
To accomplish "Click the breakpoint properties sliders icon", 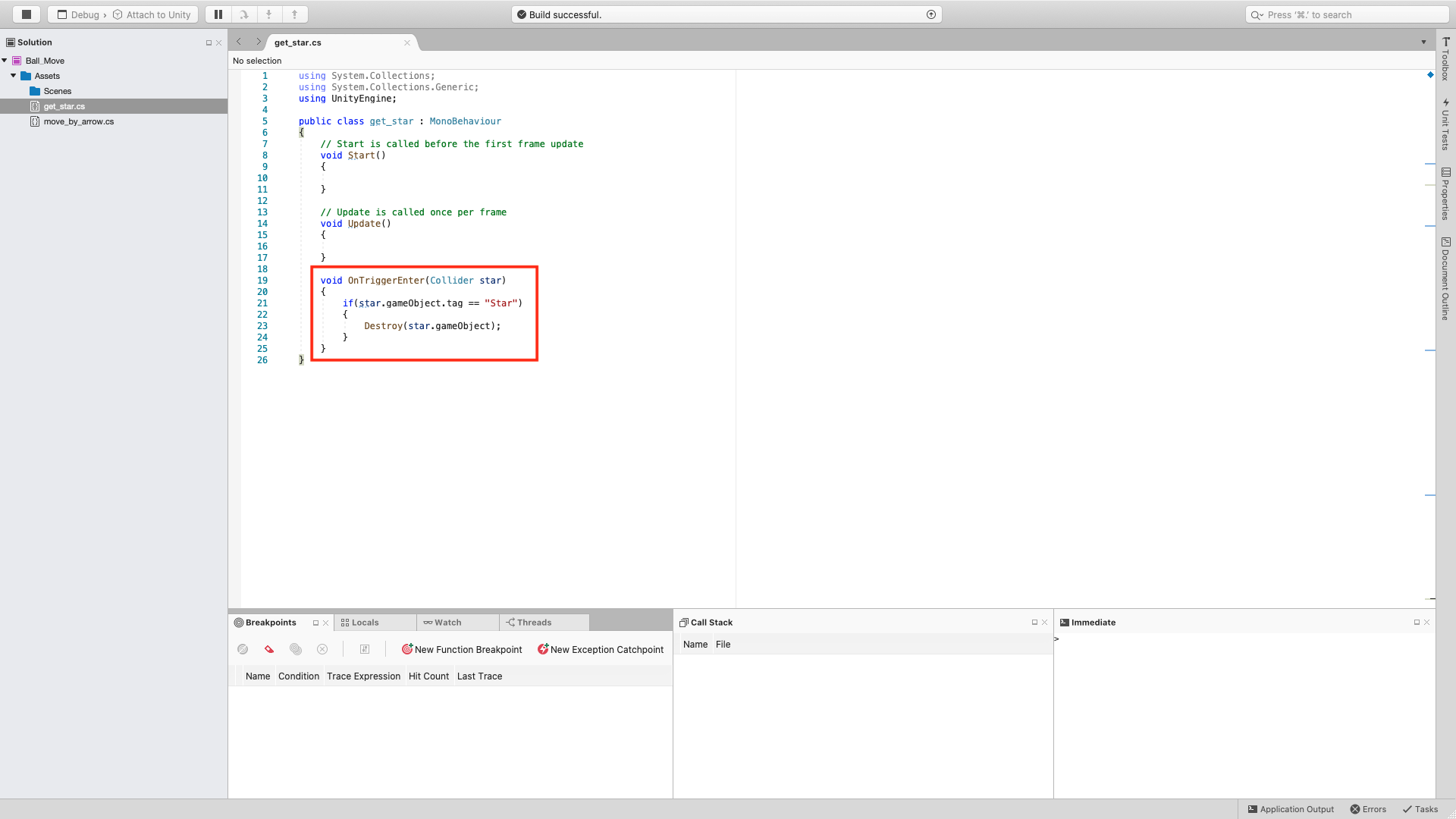I will click(x=365, y=649).
